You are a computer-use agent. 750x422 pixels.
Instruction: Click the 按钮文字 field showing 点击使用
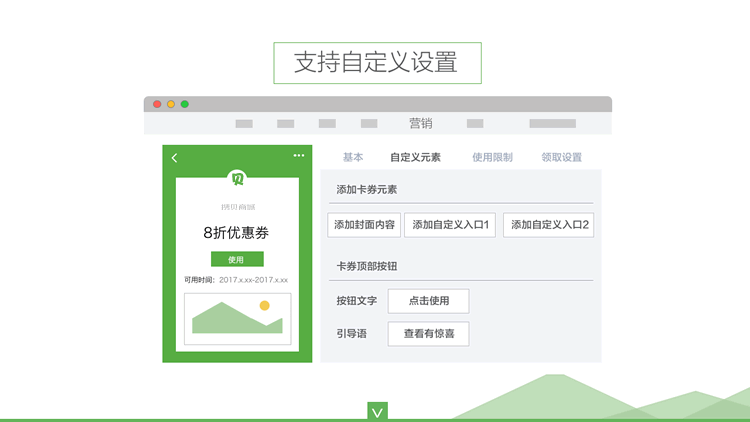point(429,301)
